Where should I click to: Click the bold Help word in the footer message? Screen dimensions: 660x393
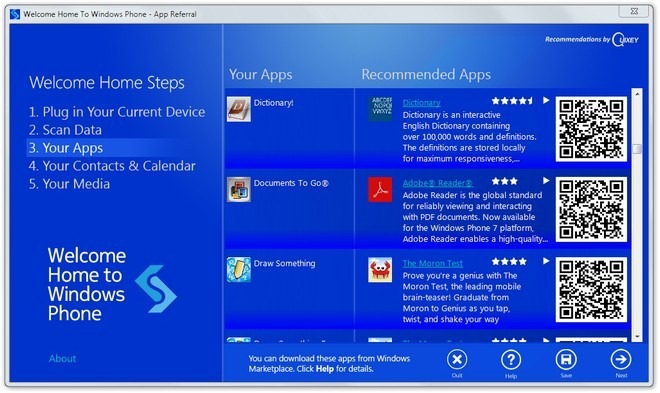[x=325, y=369]
